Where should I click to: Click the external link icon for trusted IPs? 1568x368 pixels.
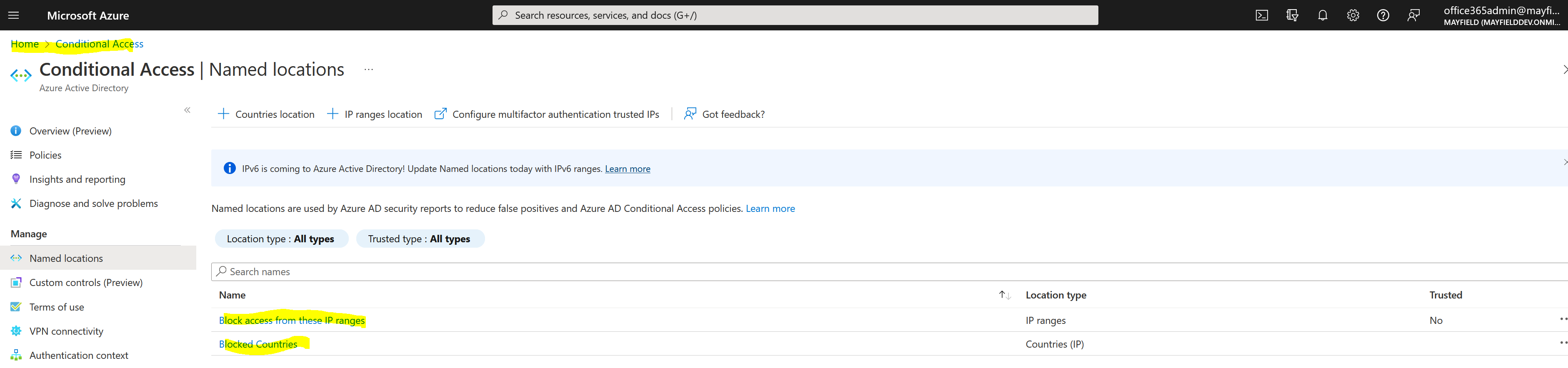coord(440,114)
